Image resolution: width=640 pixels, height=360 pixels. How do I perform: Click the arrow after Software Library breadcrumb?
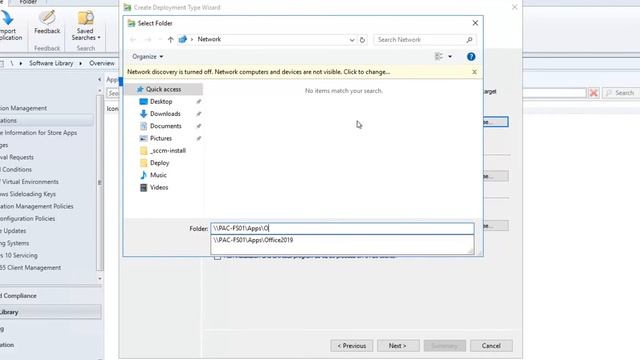(x=80, y=63)
